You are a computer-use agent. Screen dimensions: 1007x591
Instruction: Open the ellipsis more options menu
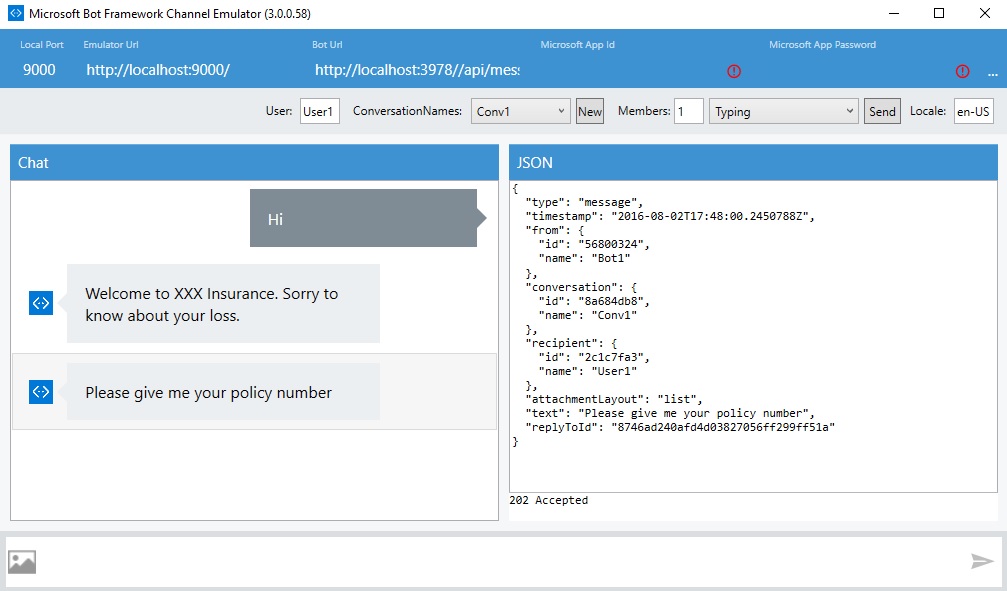[992, 74]
